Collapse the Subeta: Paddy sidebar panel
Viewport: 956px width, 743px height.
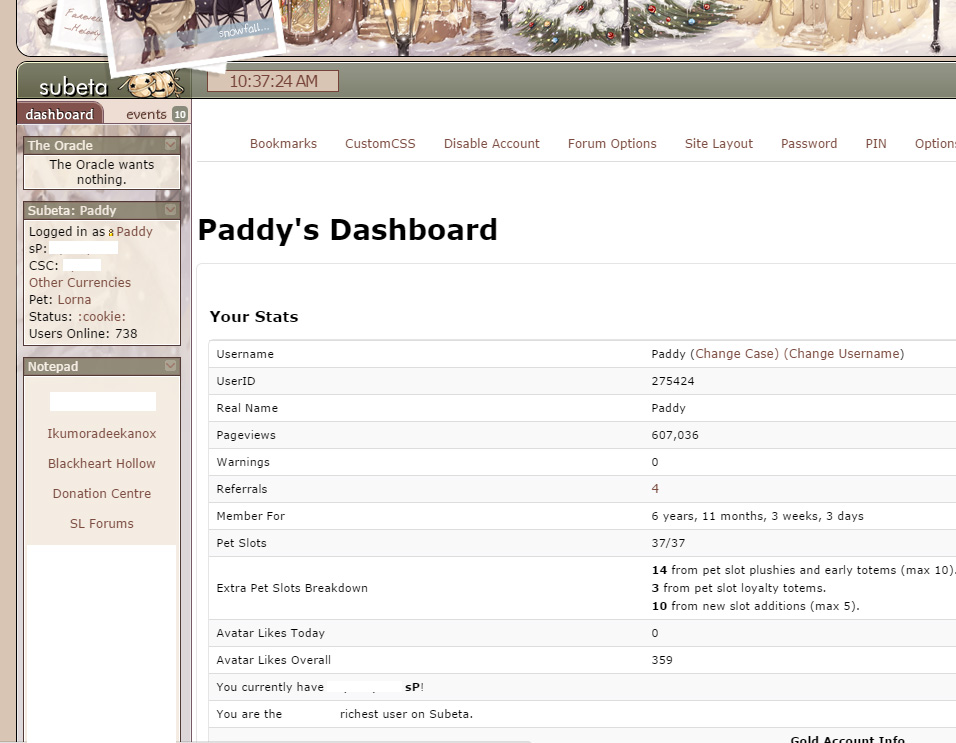[x=171, y=210]
